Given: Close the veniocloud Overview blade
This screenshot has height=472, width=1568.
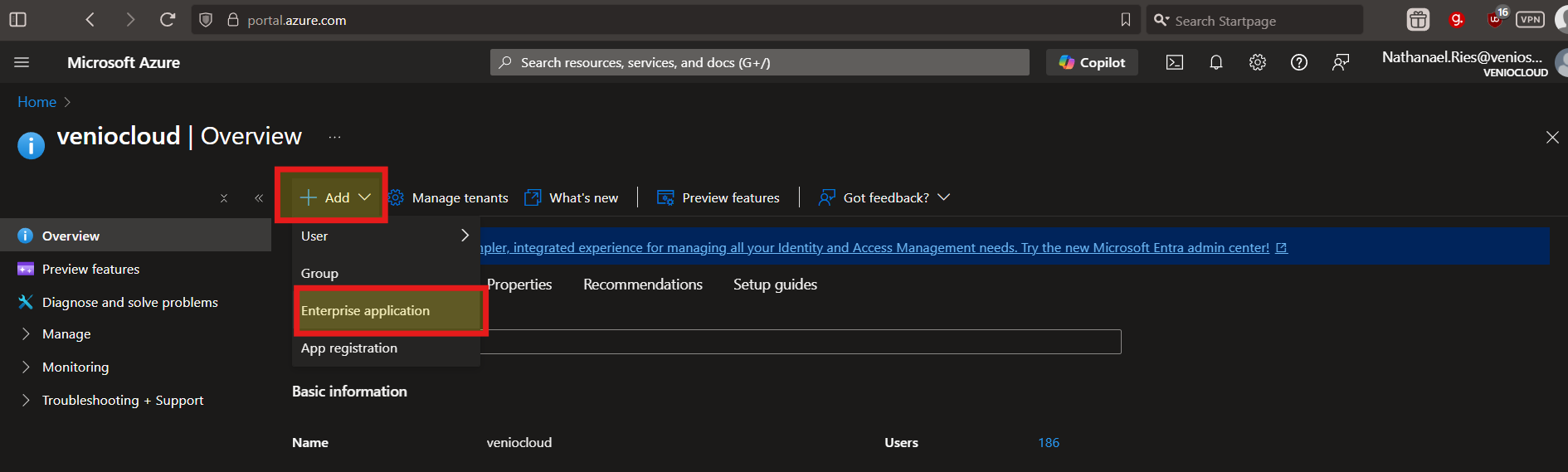Looking at the screenshot, I should [x=1552, y=137].
